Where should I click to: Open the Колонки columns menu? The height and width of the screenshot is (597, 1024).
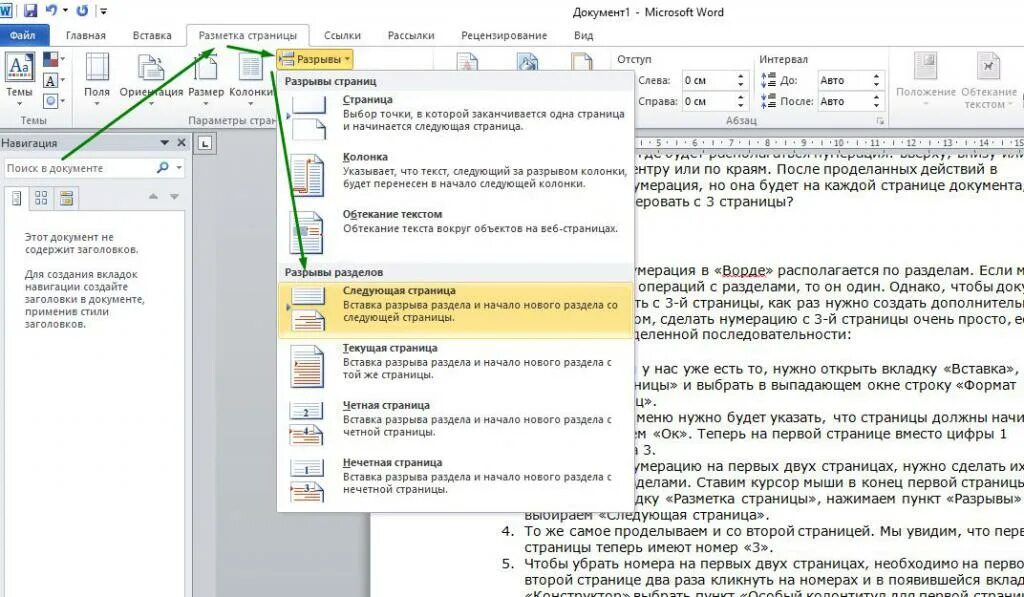click(x=251, y=80)
